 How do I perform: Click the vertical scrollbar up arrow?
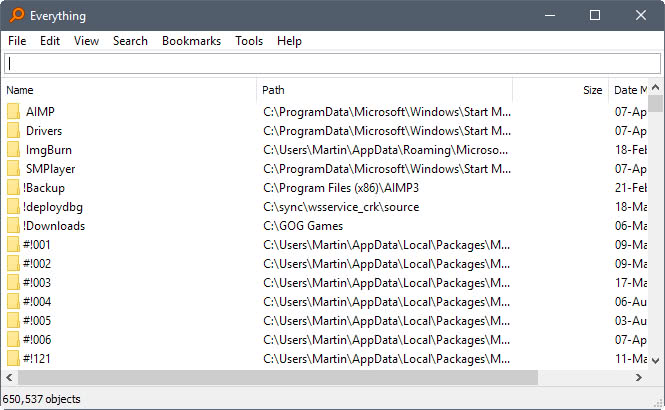click(655, 87)
